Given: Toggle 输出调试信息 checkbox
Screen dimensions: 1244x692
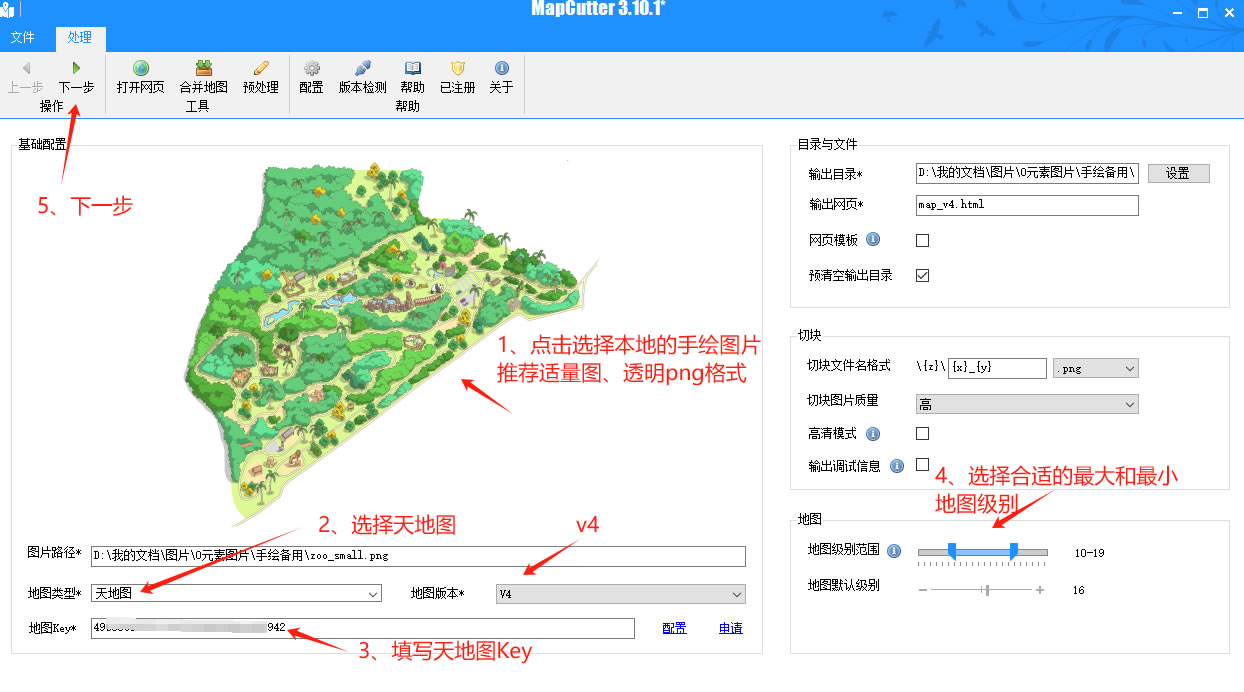Looking at the screenshot, I should click(x=922, y=464).
